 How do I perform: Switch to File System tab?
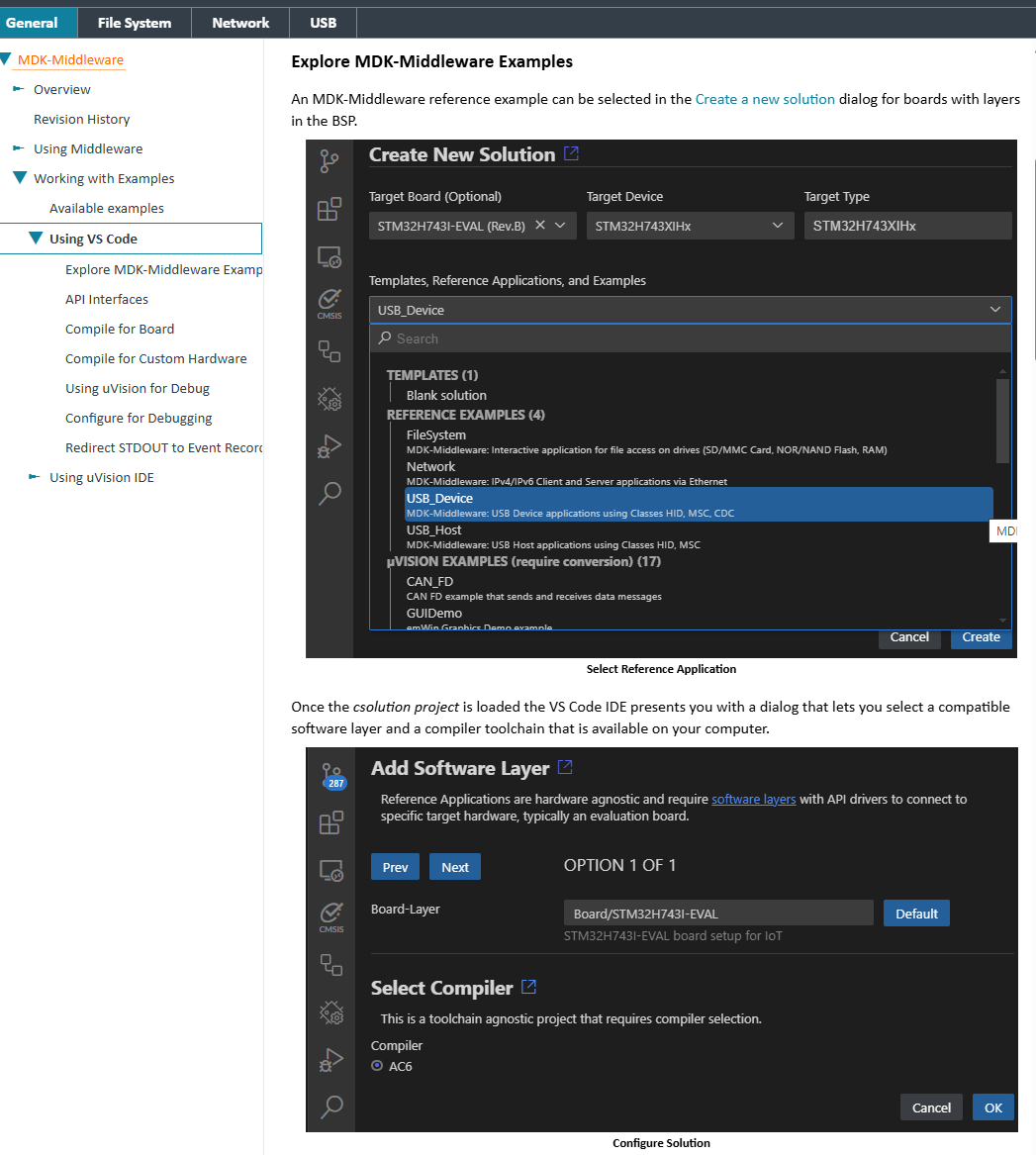[134, 23]
